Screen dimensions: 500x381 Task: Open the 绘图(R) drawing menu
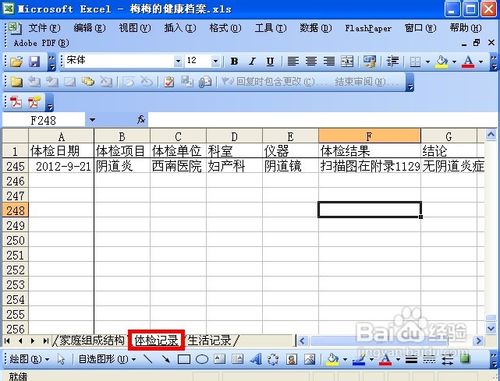click(29, 359)
